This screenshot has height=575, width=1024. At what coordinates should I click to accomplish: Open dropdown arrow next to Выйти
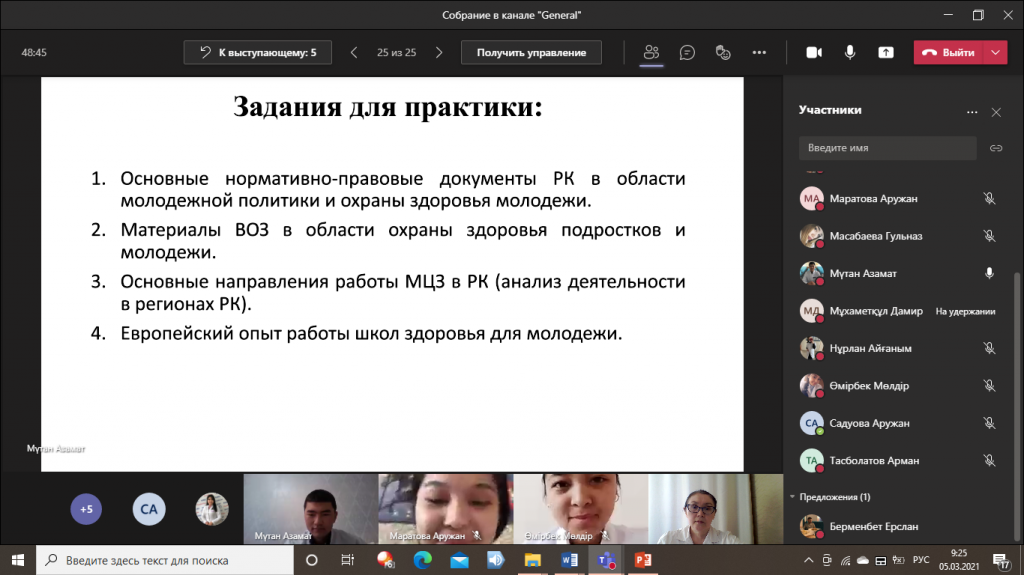tap(996, 53)
